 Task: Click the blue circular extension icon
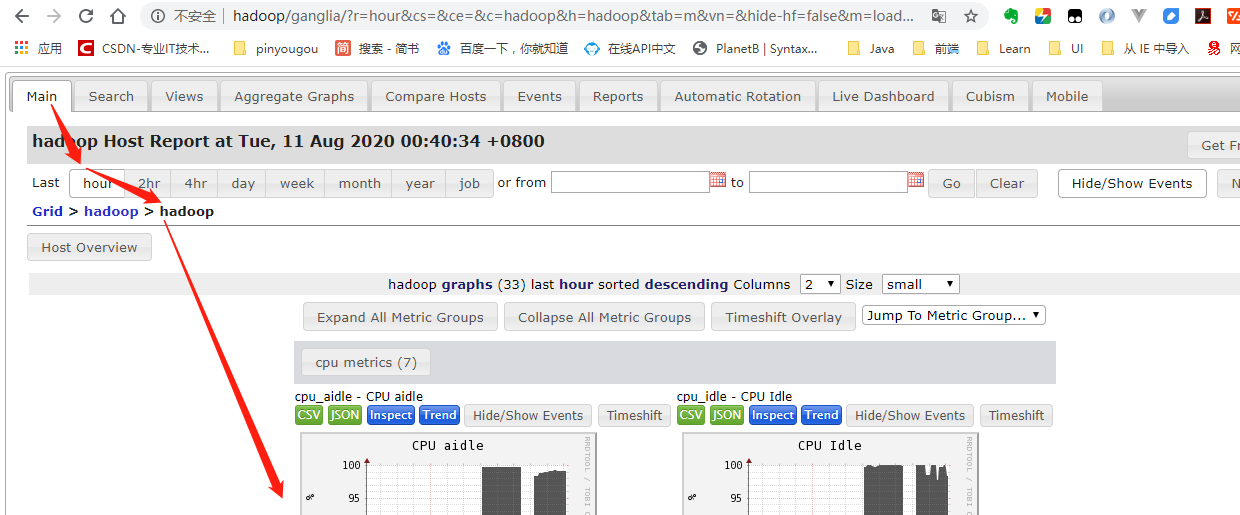click(x=1106, y=16)
